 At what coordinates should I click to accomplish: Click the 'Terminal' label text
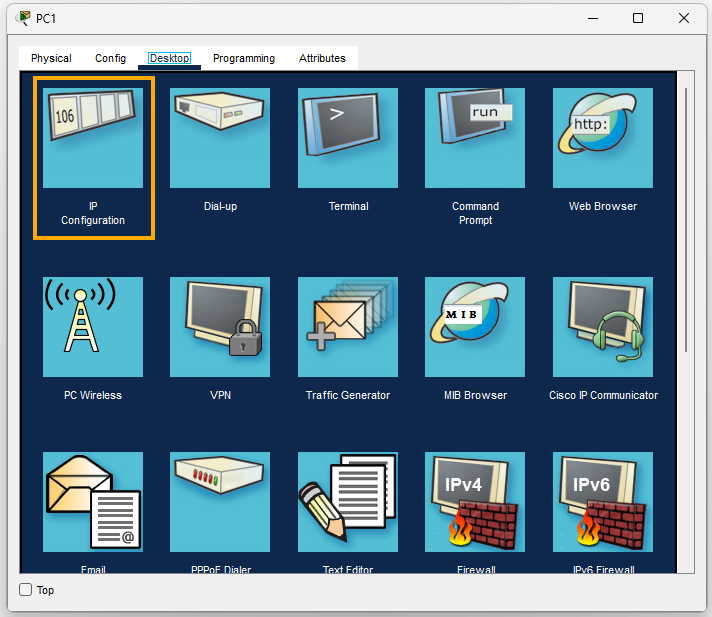(348, 206)
